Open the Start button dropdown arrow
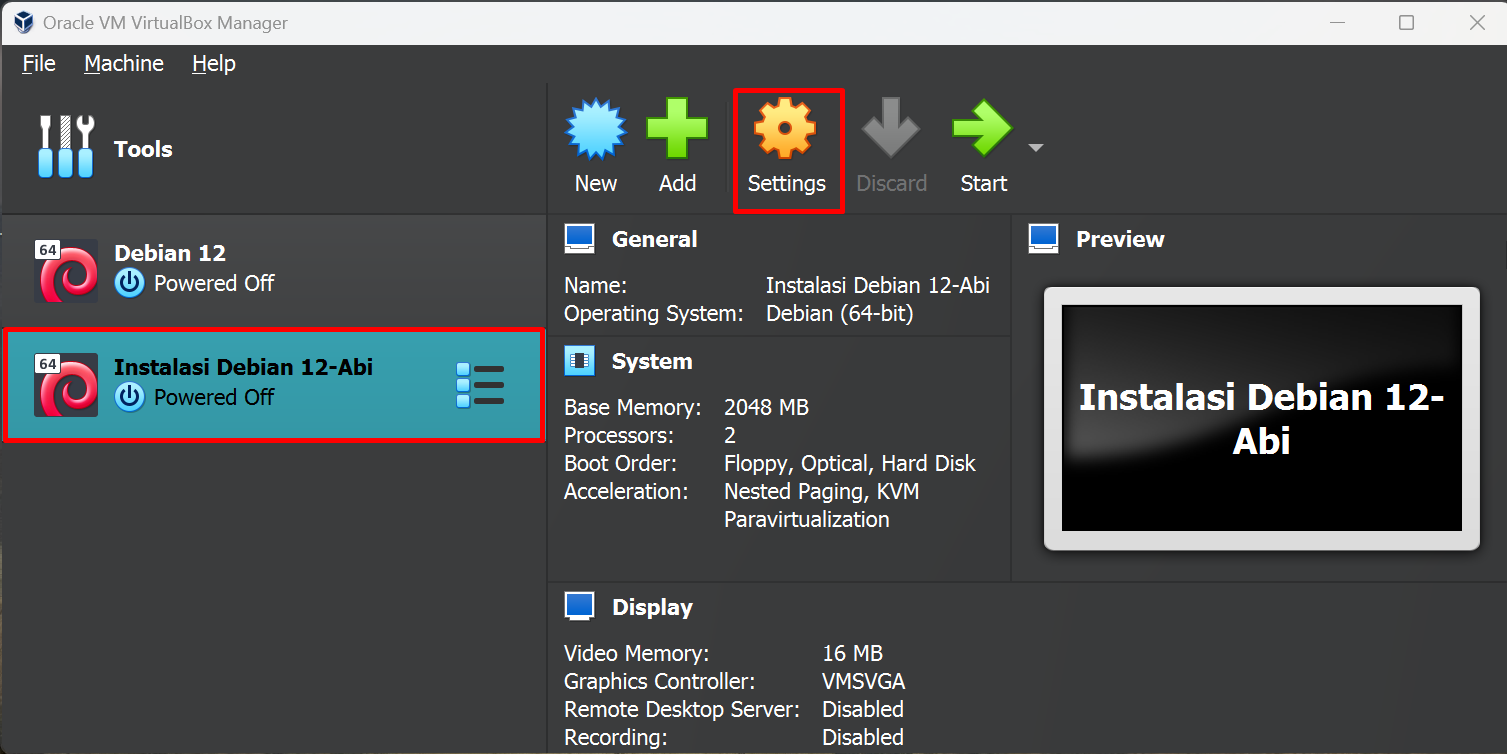This screenshot has height=754, width=1507. pos(1036,148)
